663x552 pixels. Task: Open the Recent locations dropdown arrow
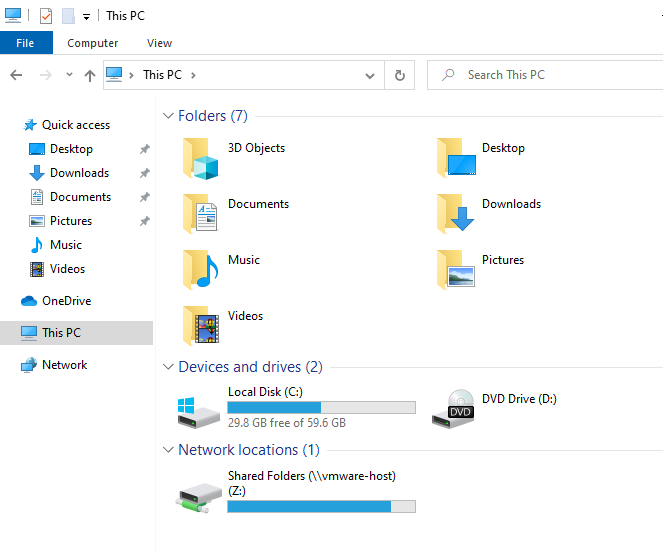[x=69, y=75]
